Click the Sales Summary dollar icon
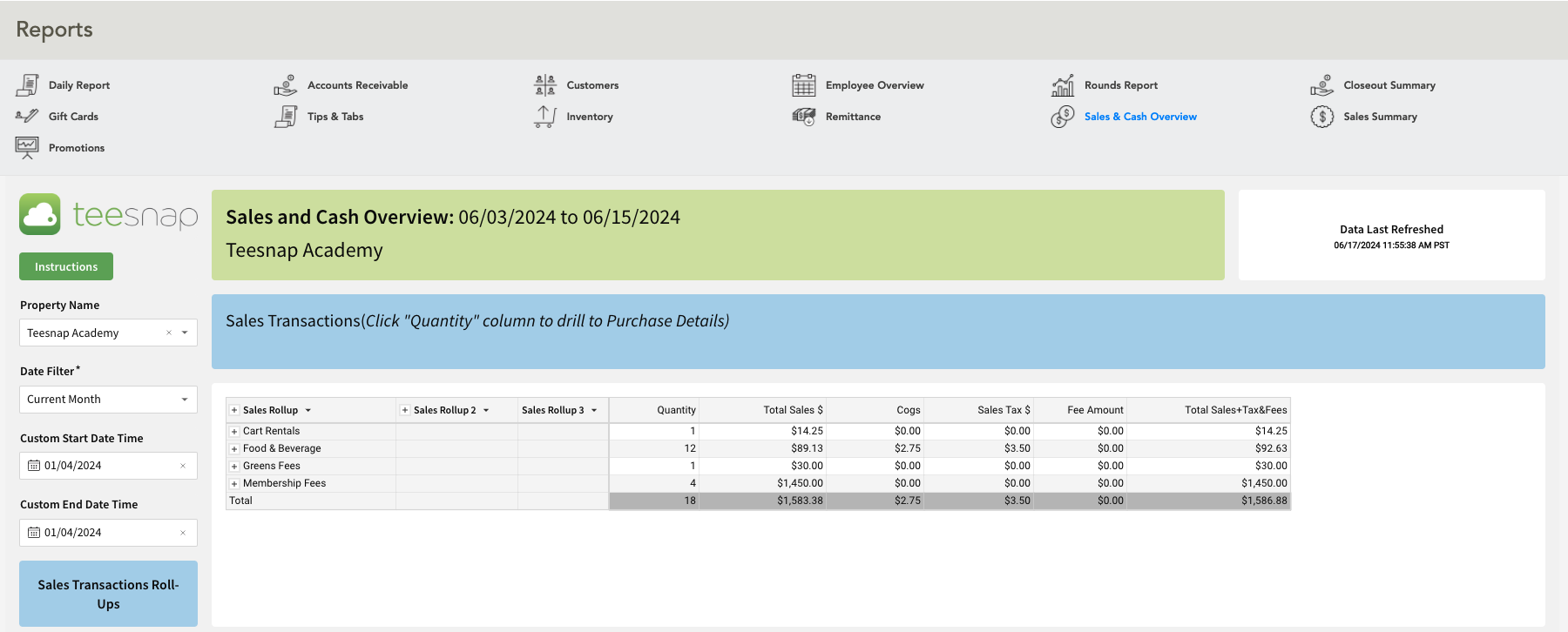 (1321, 117)
